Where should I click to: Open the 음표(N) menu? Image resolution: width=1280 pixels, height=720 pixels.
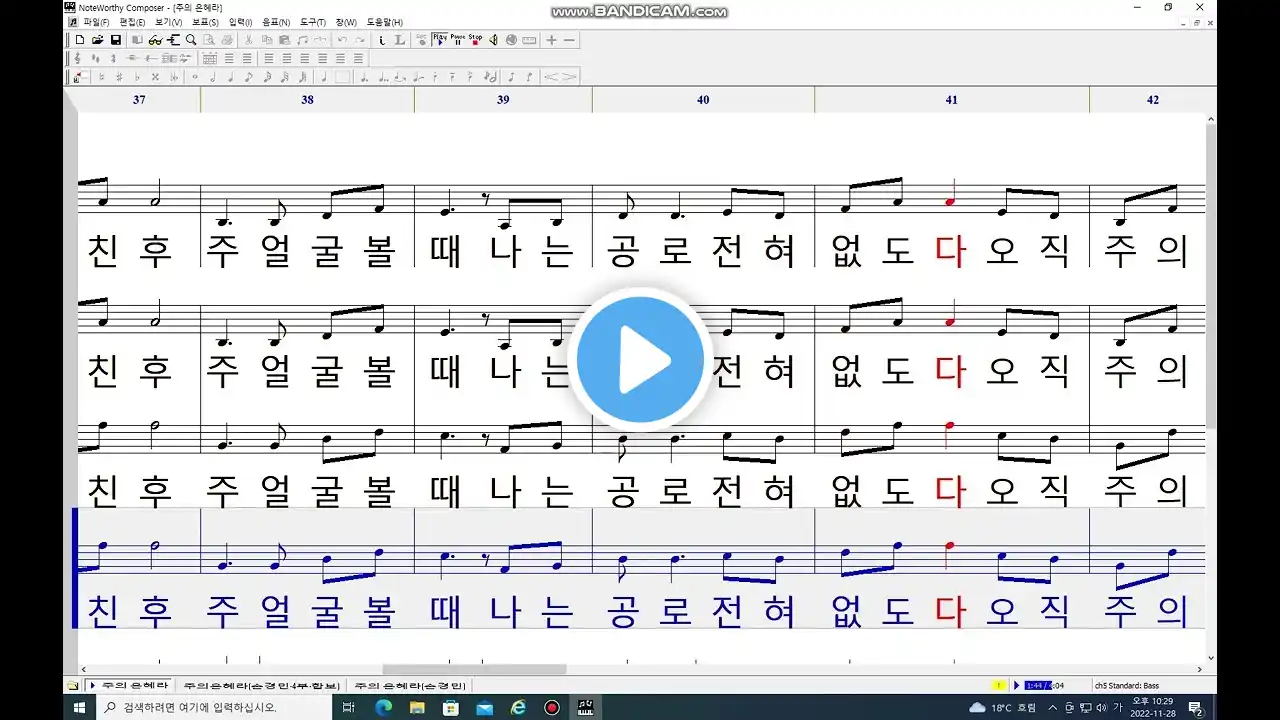click(276, 22)
